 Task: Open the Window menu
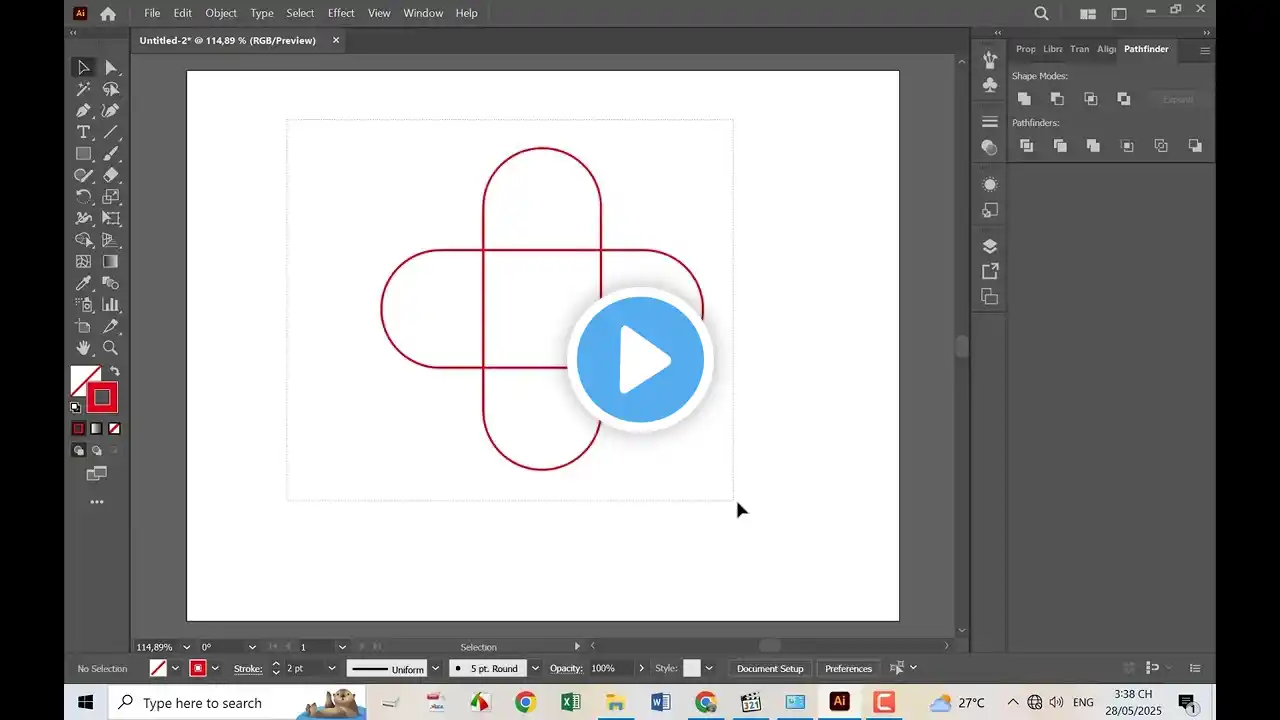[422, 13]
